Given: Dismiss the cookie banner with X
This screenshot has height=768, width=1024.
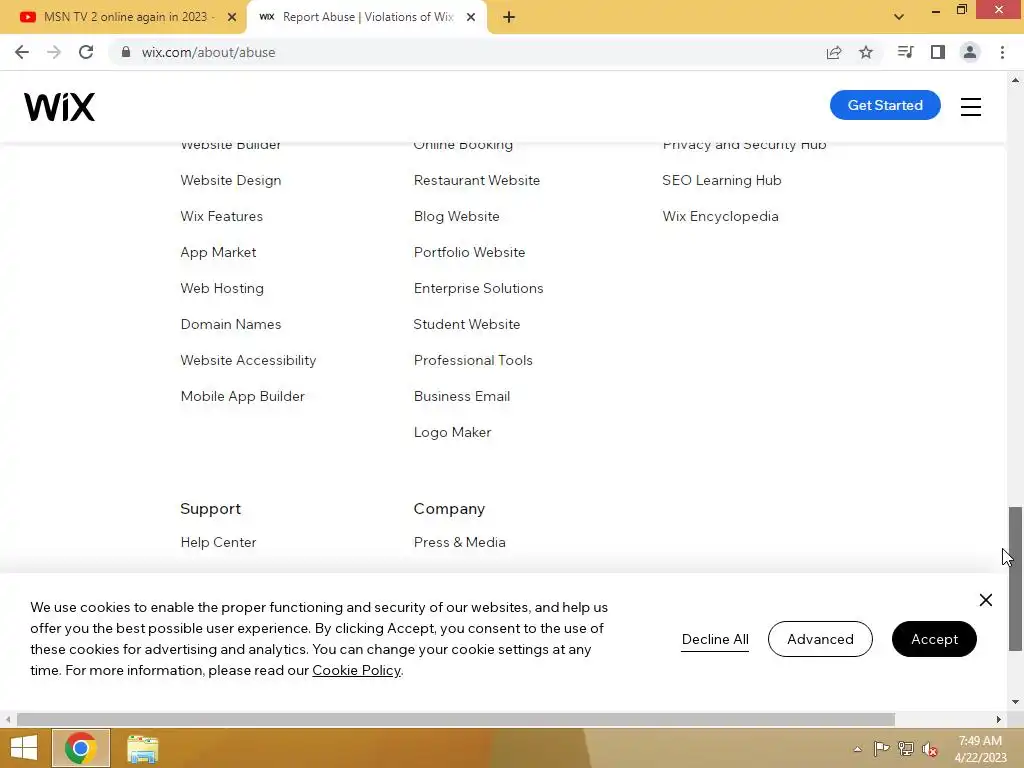Looking at the screenshot, I should pos(986,600).
